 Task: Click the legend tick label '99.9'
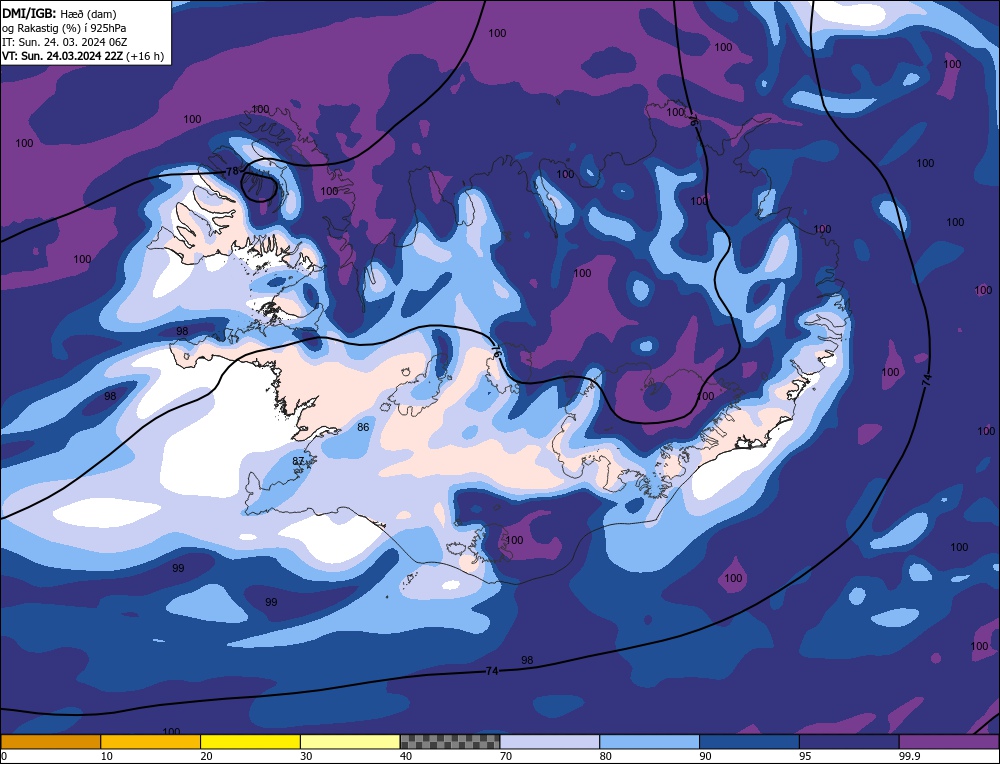(x=910, y=756)
